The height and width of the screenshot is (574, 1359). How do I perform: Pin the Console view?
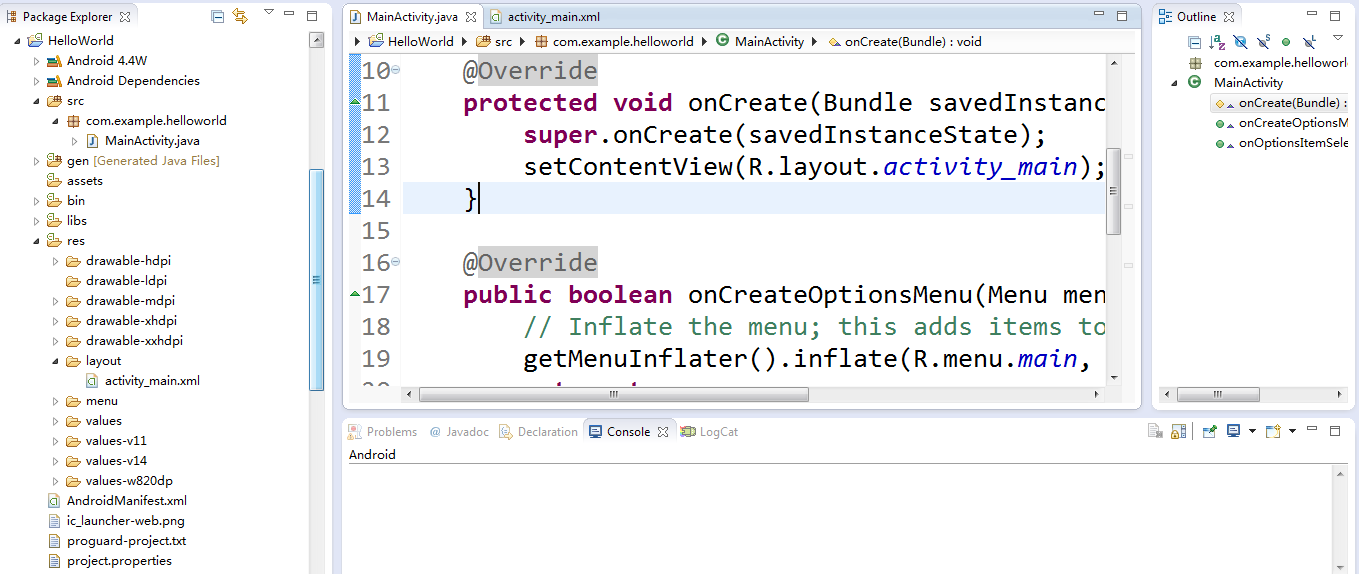point(1210,431)
